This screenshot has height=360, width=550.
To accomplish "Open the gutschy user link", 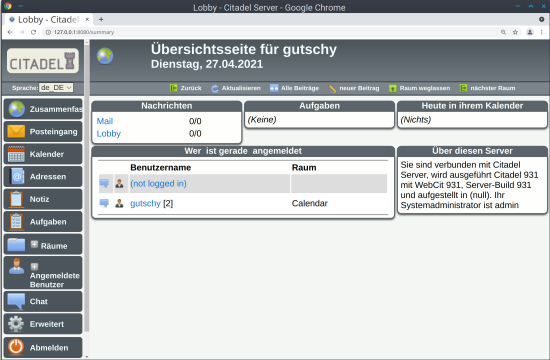I will tap(145, 204).
